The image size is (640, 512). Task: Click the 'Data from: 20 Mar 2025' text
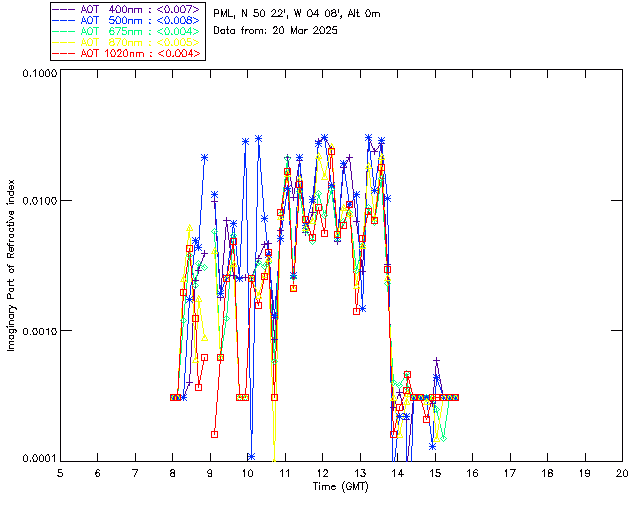pyautogui.click(x=275, y=31)
